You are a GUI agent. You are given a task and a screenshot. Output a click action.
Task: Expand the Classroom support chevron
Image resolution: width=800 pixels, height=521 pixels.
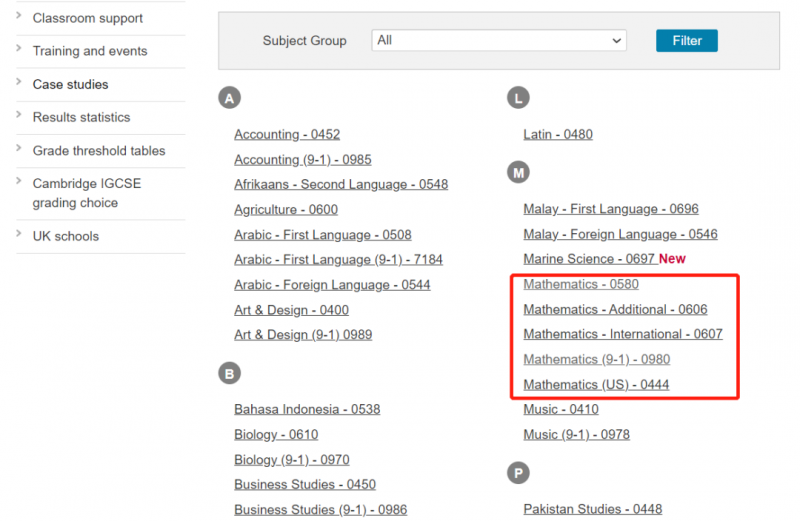(x=19, y=15)
